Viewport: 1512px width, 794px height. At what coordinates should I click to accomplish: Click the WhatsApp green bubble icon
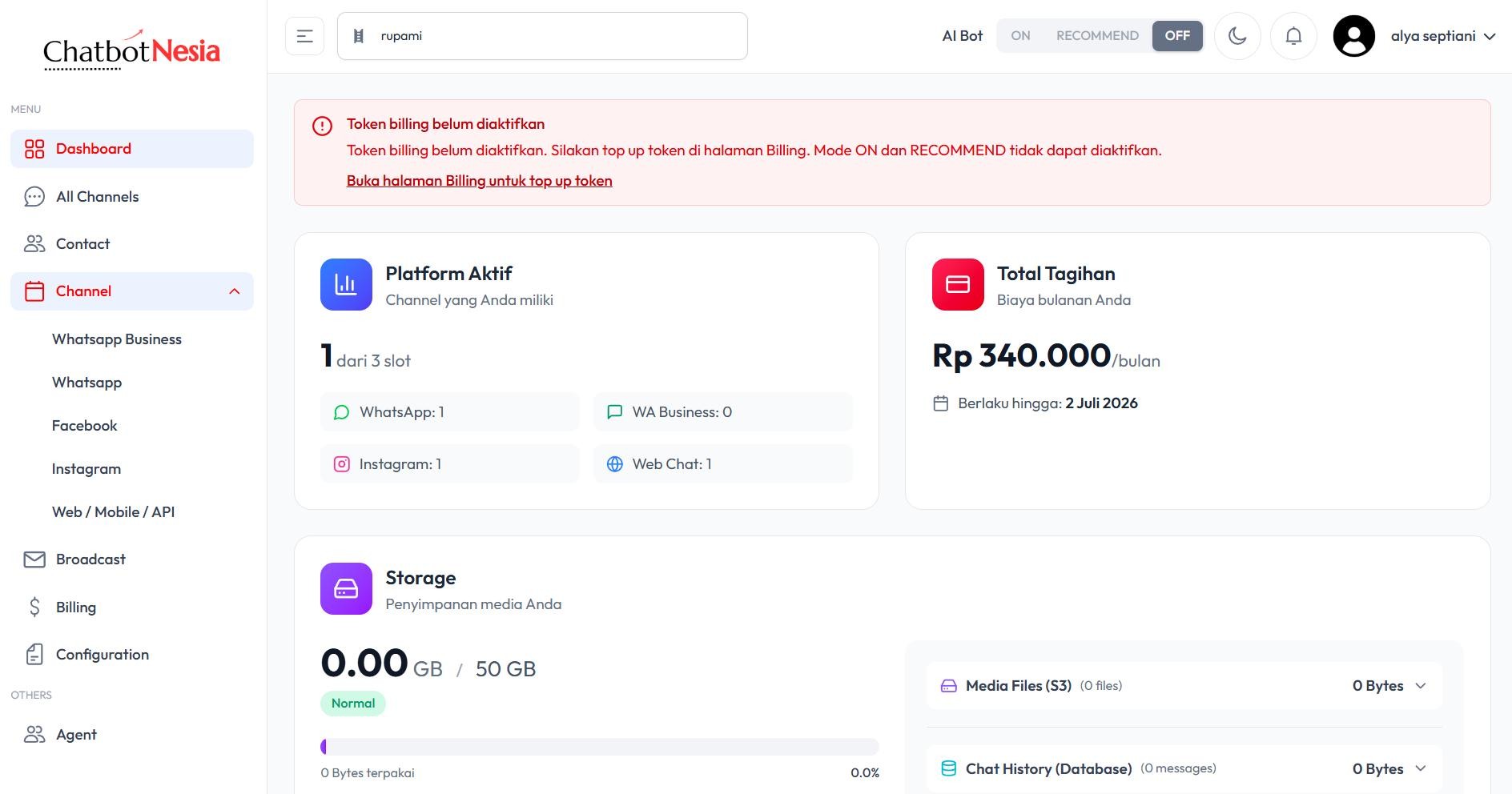(341, 412)
